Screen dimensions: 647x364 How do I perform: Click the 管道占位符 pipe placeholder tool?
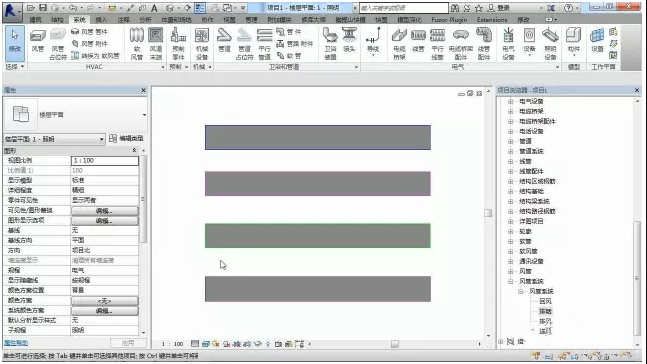pyautogui.click(x=244, y=44)
